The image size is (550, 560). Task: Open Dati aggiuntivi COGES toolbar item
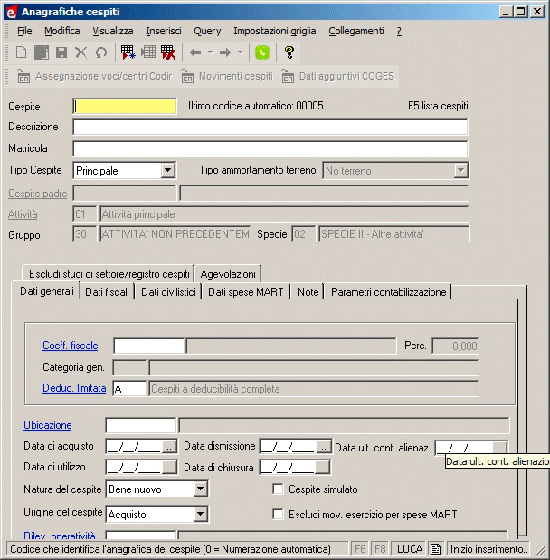338,76
